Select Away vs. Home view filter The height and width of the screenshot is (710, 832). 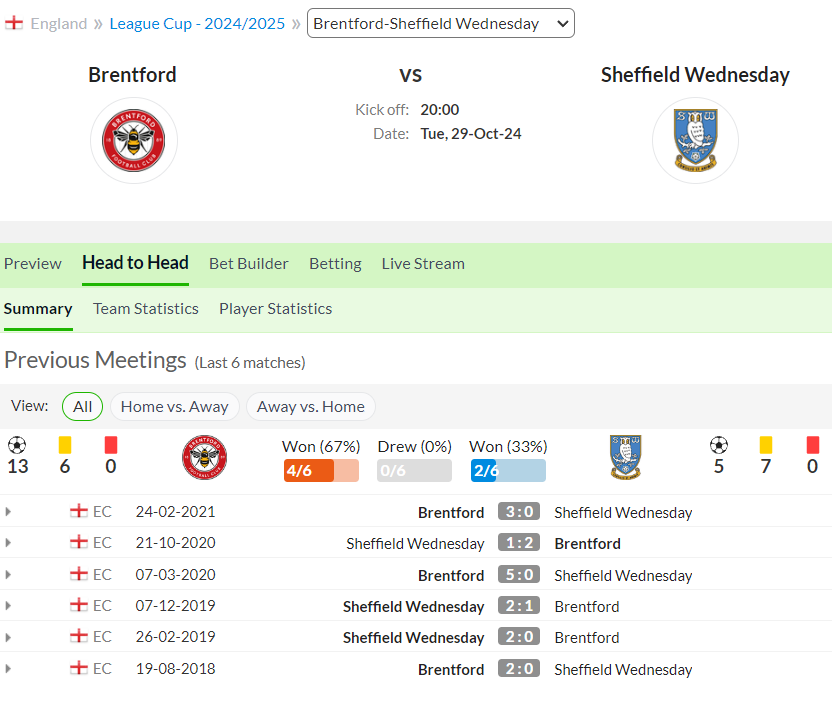(x=310, y=406)
